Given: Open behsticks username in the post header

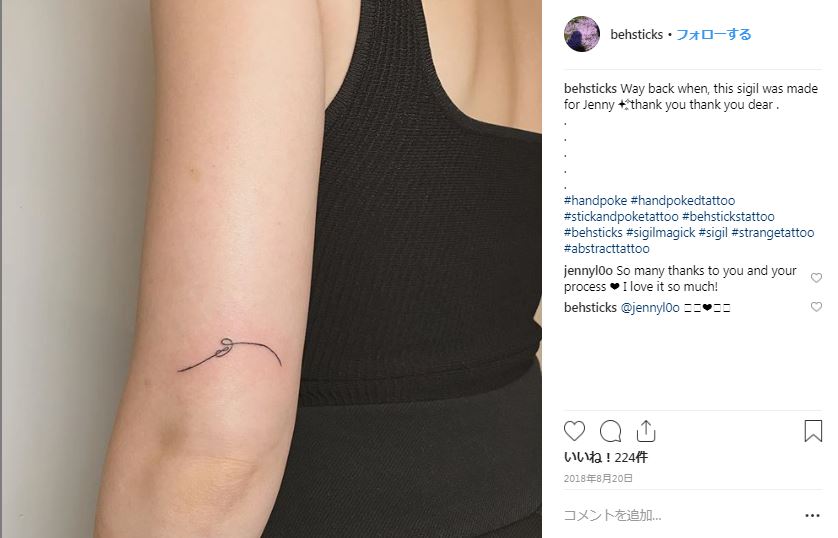Looking at the screenshot, I should pyautogui.click(x=637, y=35).
